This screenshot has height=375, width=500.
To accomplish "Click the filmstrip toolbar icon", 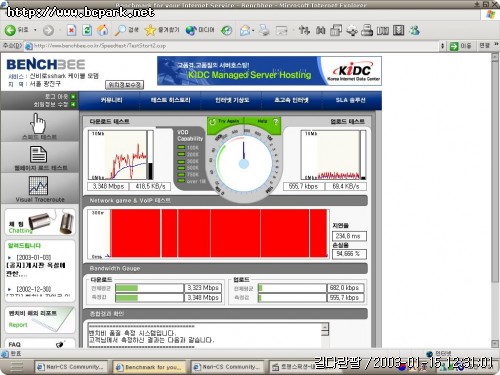I will pyautogui.click(x=398, y=30).
